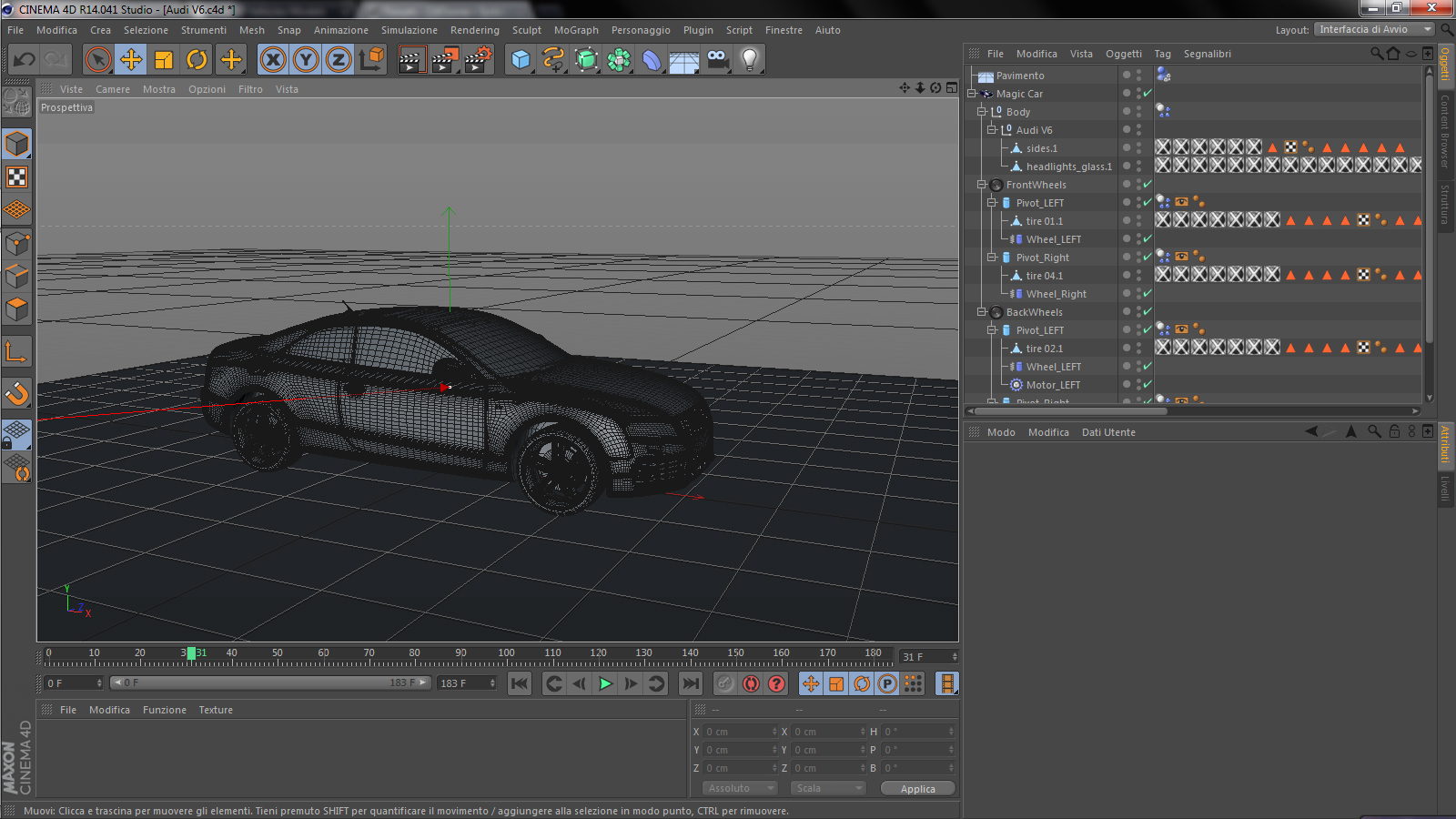Click the Undo arrow icon

25,60
